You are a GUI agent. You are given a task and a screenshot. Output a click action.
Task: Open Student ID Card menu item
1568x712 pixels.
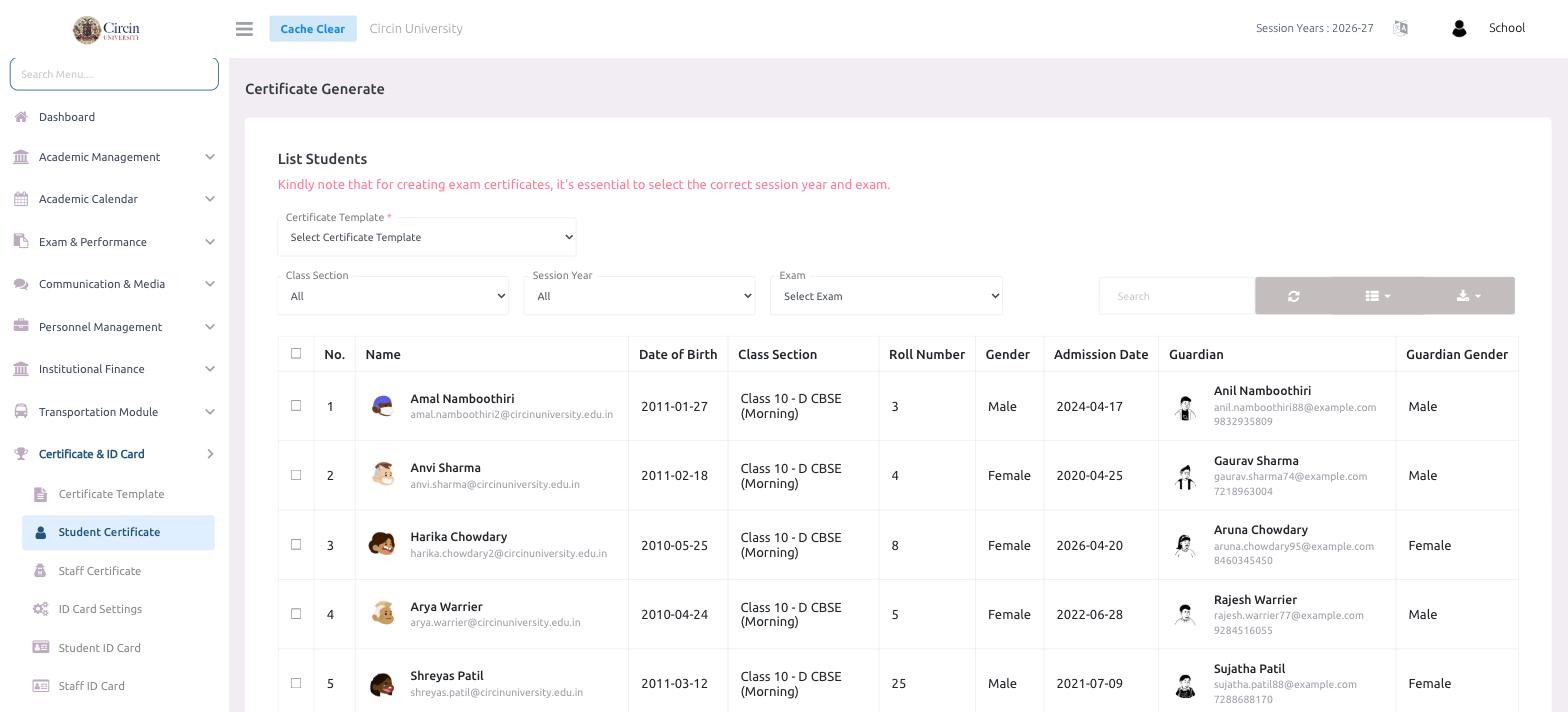pos(99,648)
